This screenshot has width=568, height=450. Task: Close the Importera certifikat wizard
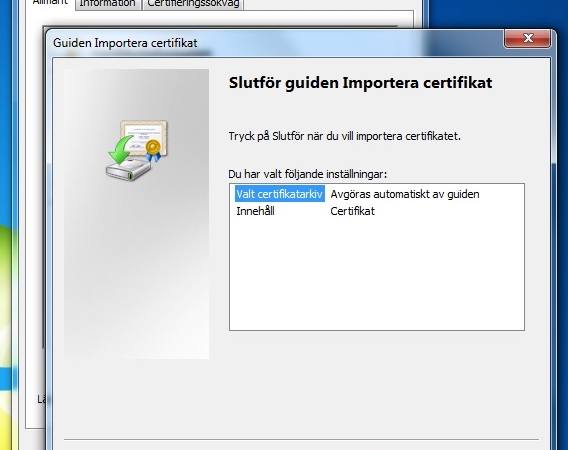click(x=528, y=38)
